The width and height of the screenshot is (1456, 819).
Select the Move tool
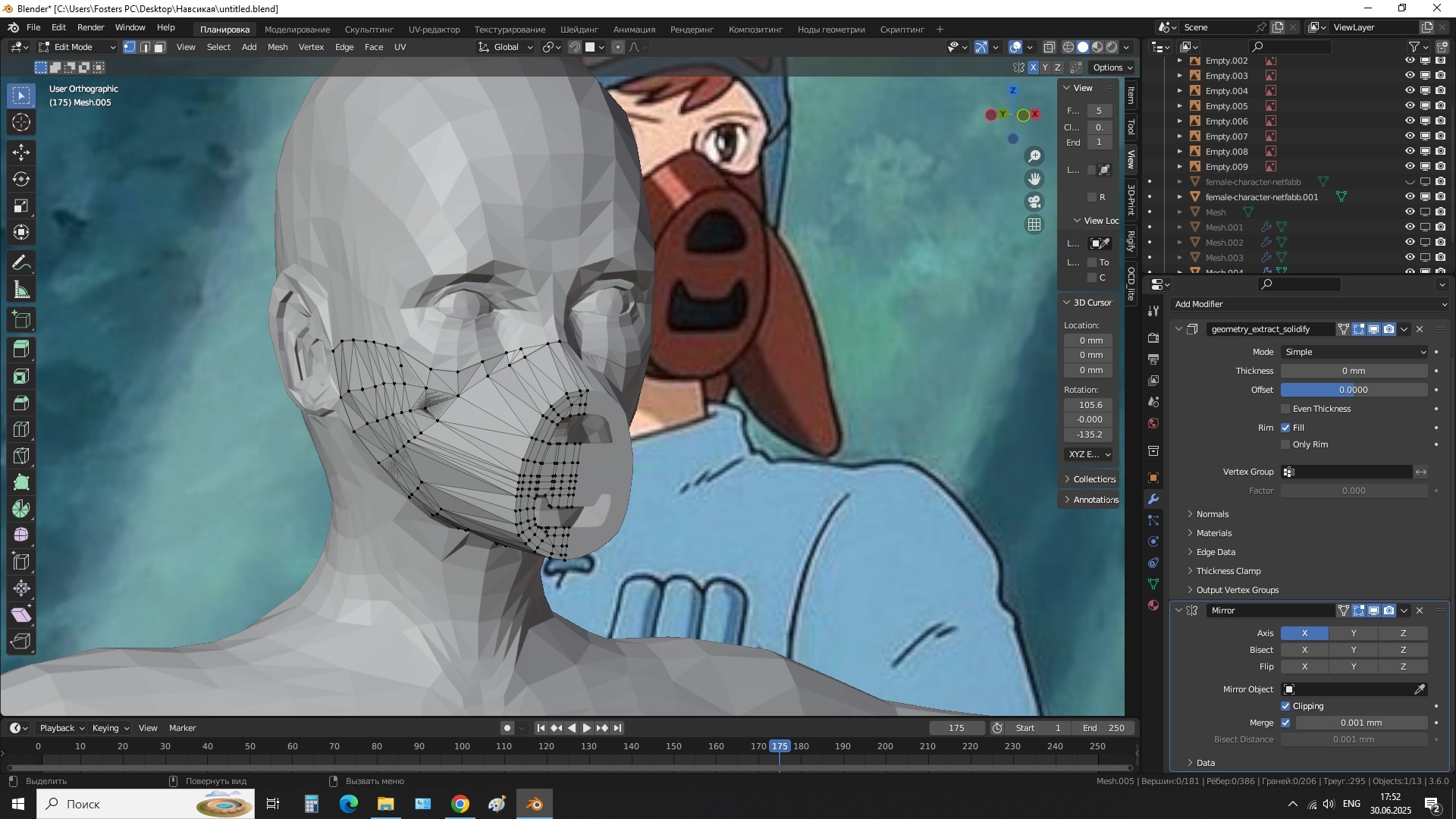21,152
